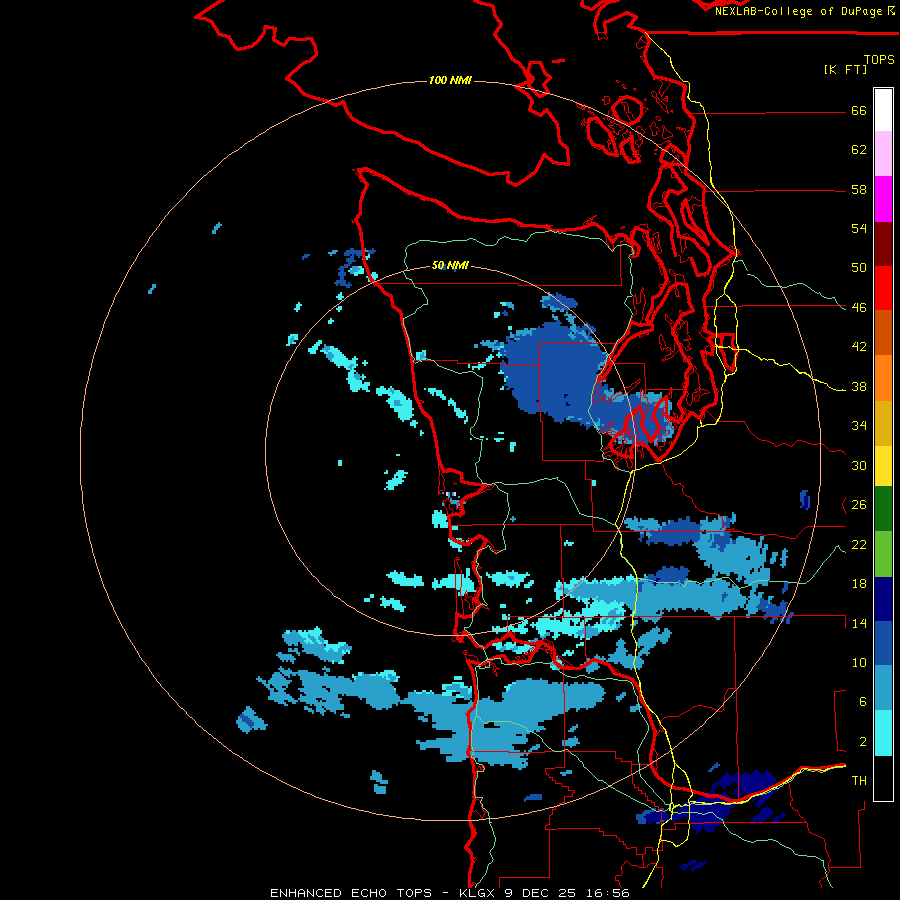Click the dark red band between 54 and 50
This screenshot has height=900, width=900.
click(883, 243)
